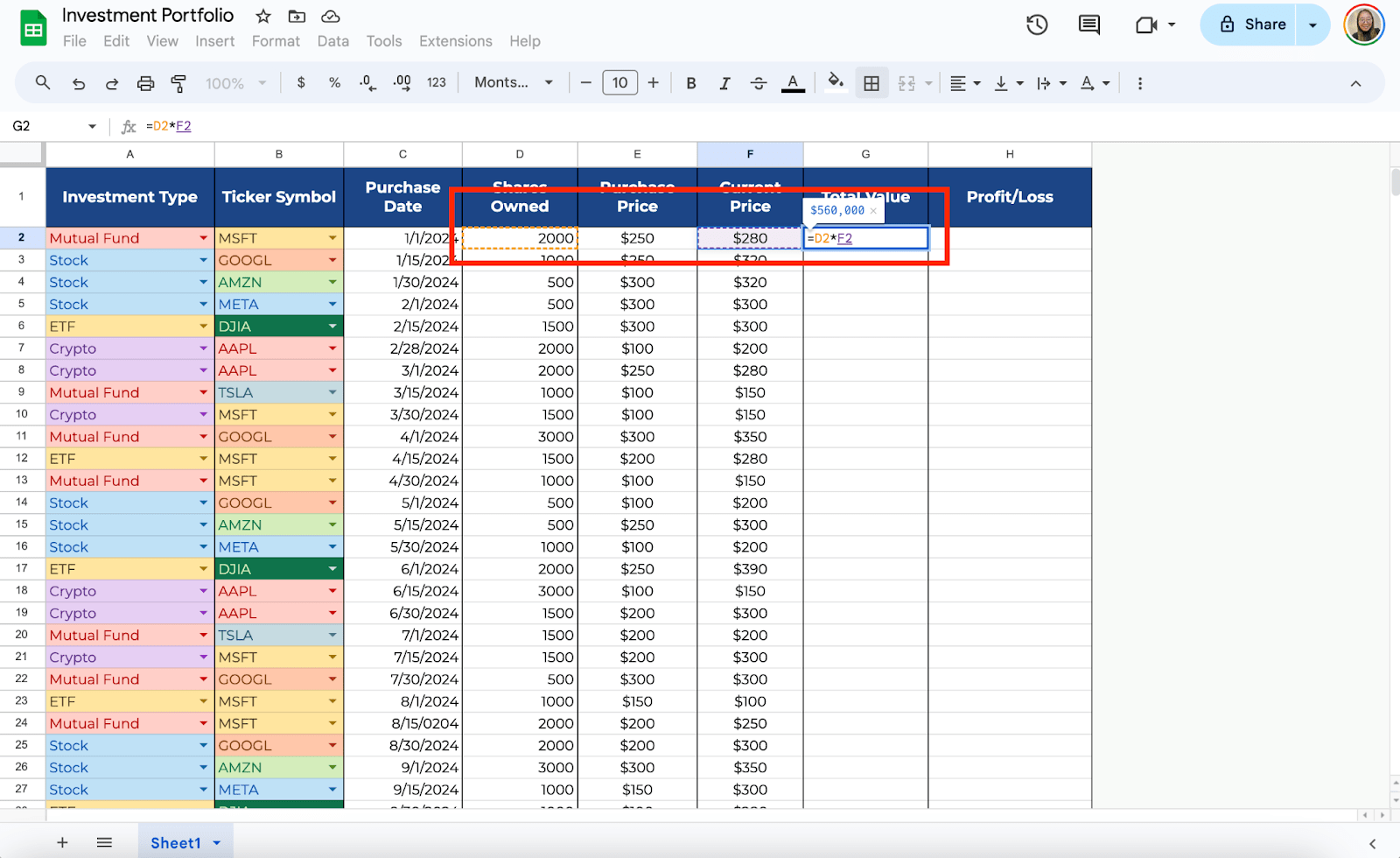Select the paint format tool
Image resolution: width=1400 pixels, height=858 pixels.
(x=178, y=83)
